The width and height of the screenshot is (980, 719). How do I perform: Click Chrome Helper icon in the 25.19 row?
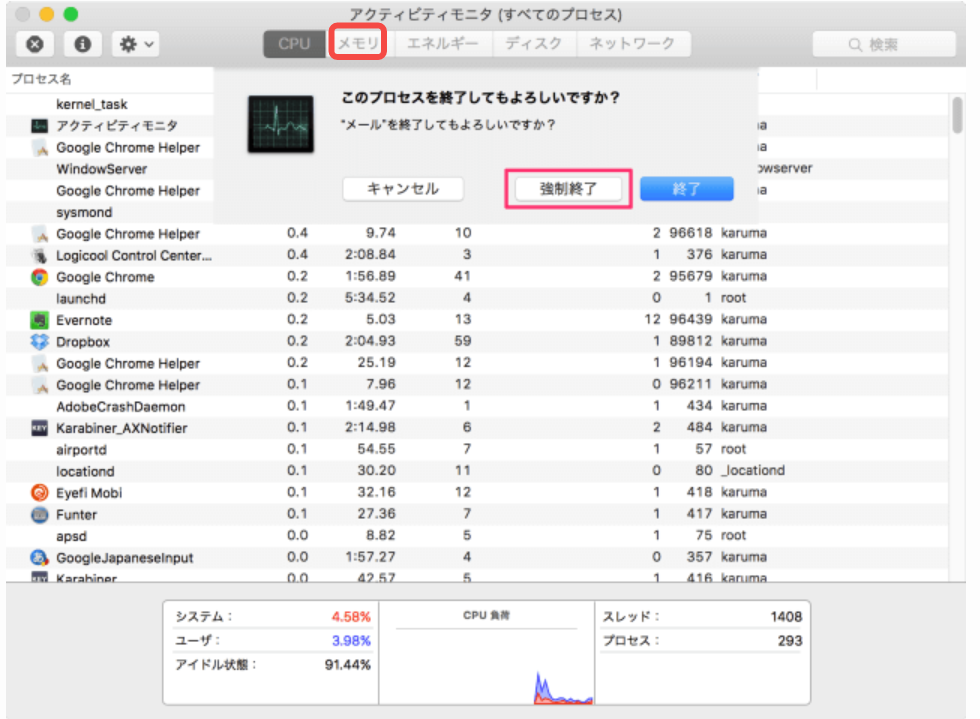(40, 363)
